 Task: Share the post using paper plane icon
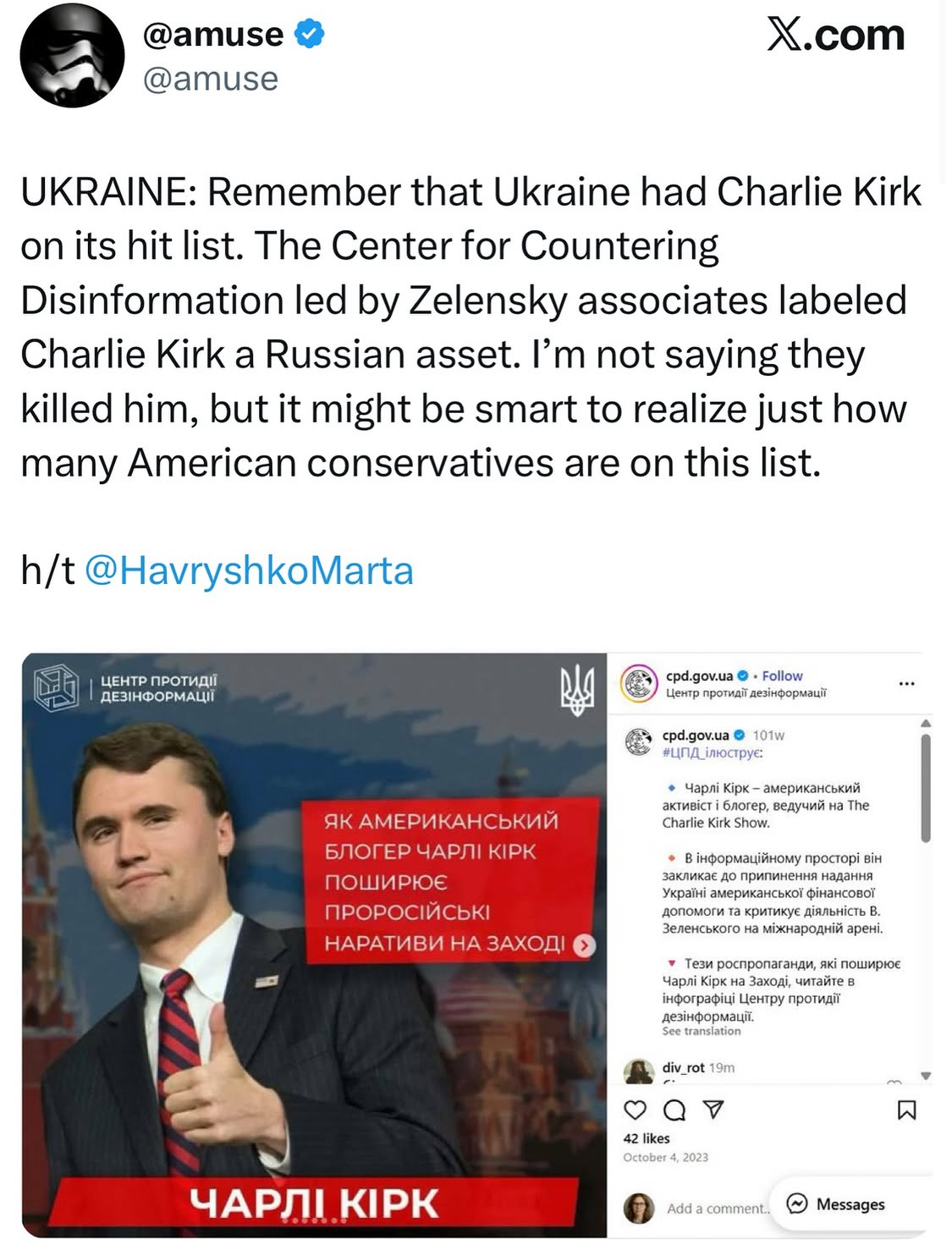click(714, 1110)
